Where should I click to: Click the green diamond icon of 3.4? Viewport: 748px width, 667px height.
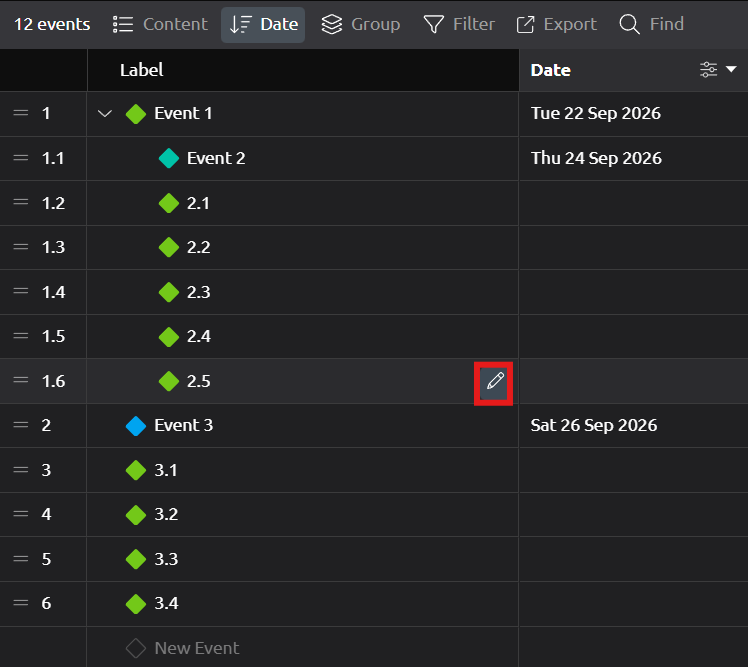pyautogui.click(x=136, y=604)
